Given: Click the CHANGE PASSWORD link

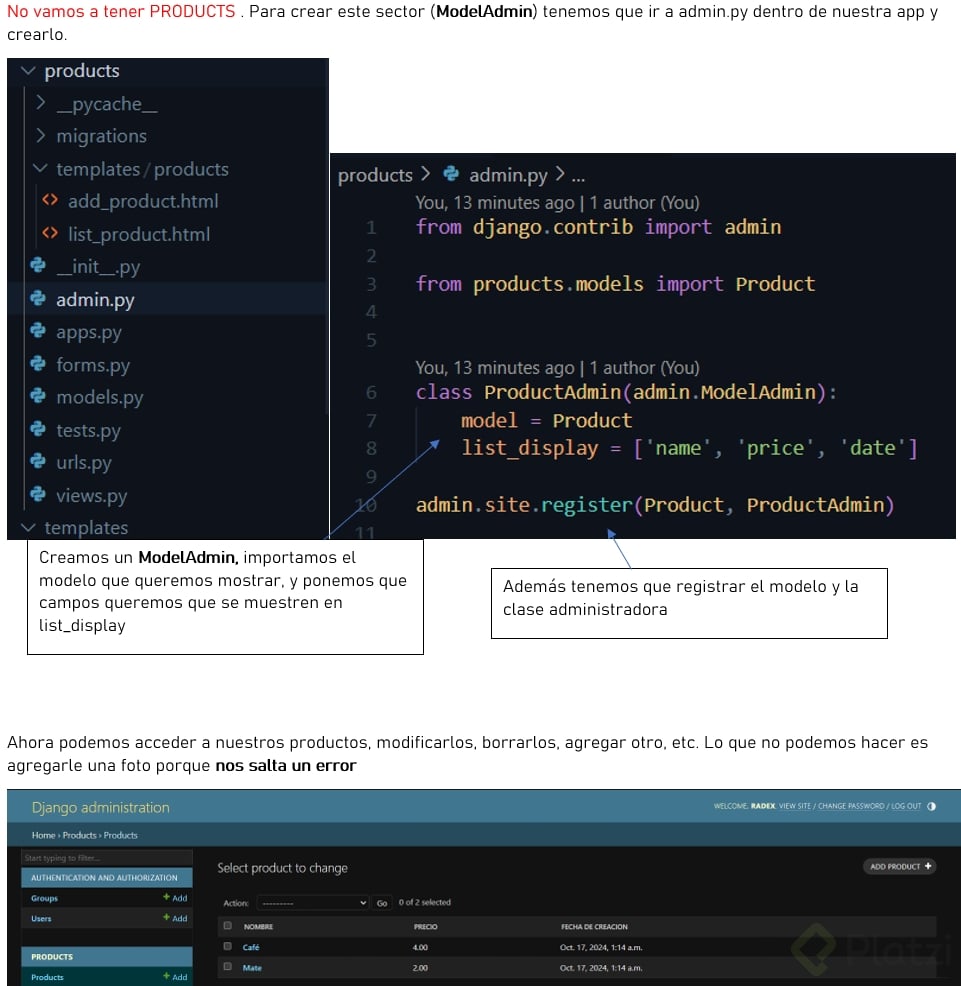Looking at the screenshot, I should pos(851,806).
